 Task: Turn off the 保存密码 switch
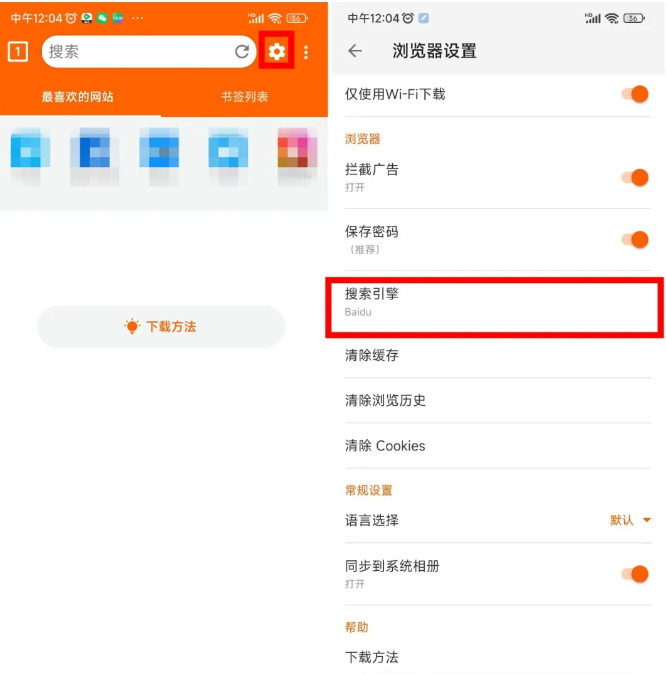(635, 239)
